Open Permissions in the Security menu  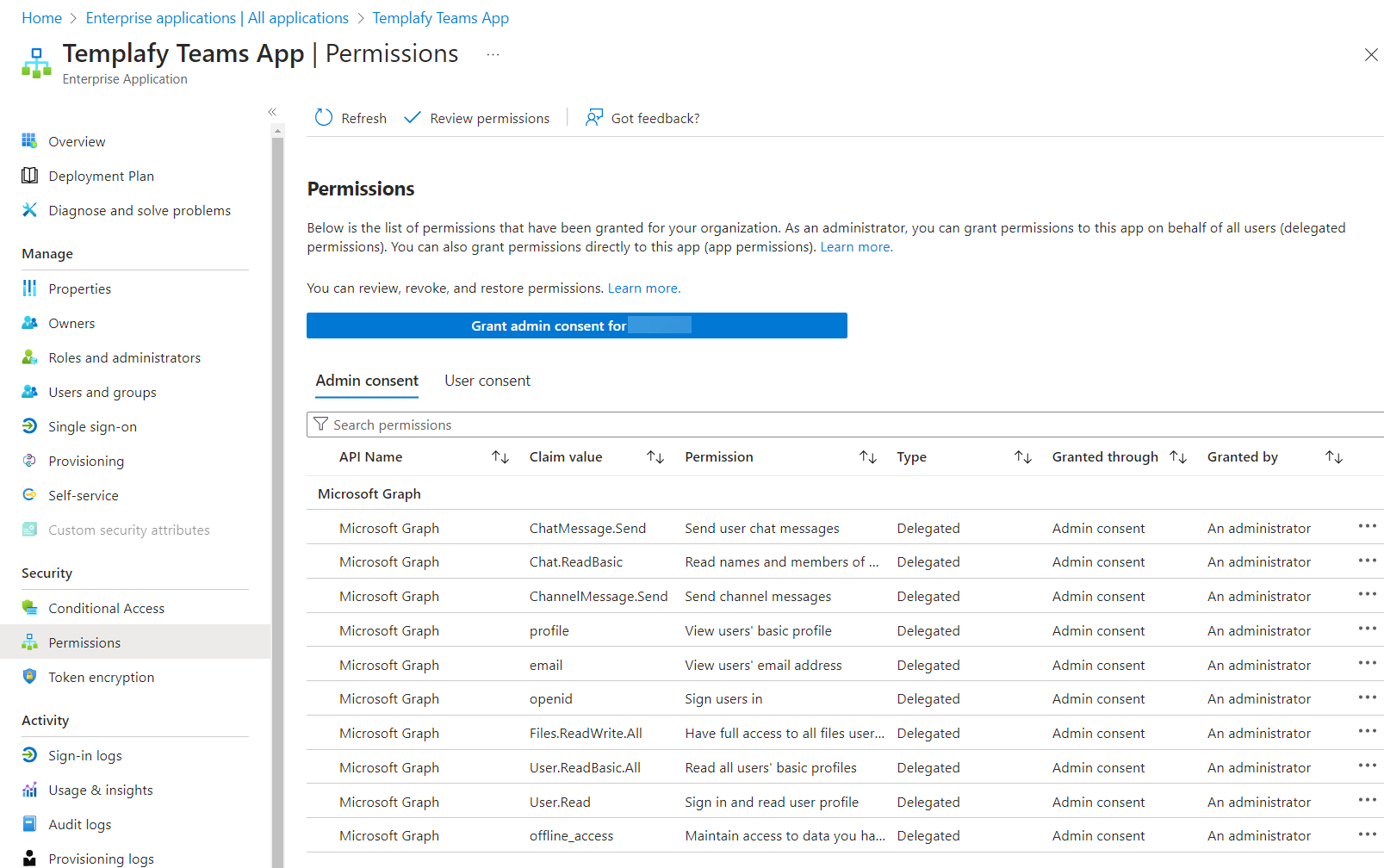[135, 642]
